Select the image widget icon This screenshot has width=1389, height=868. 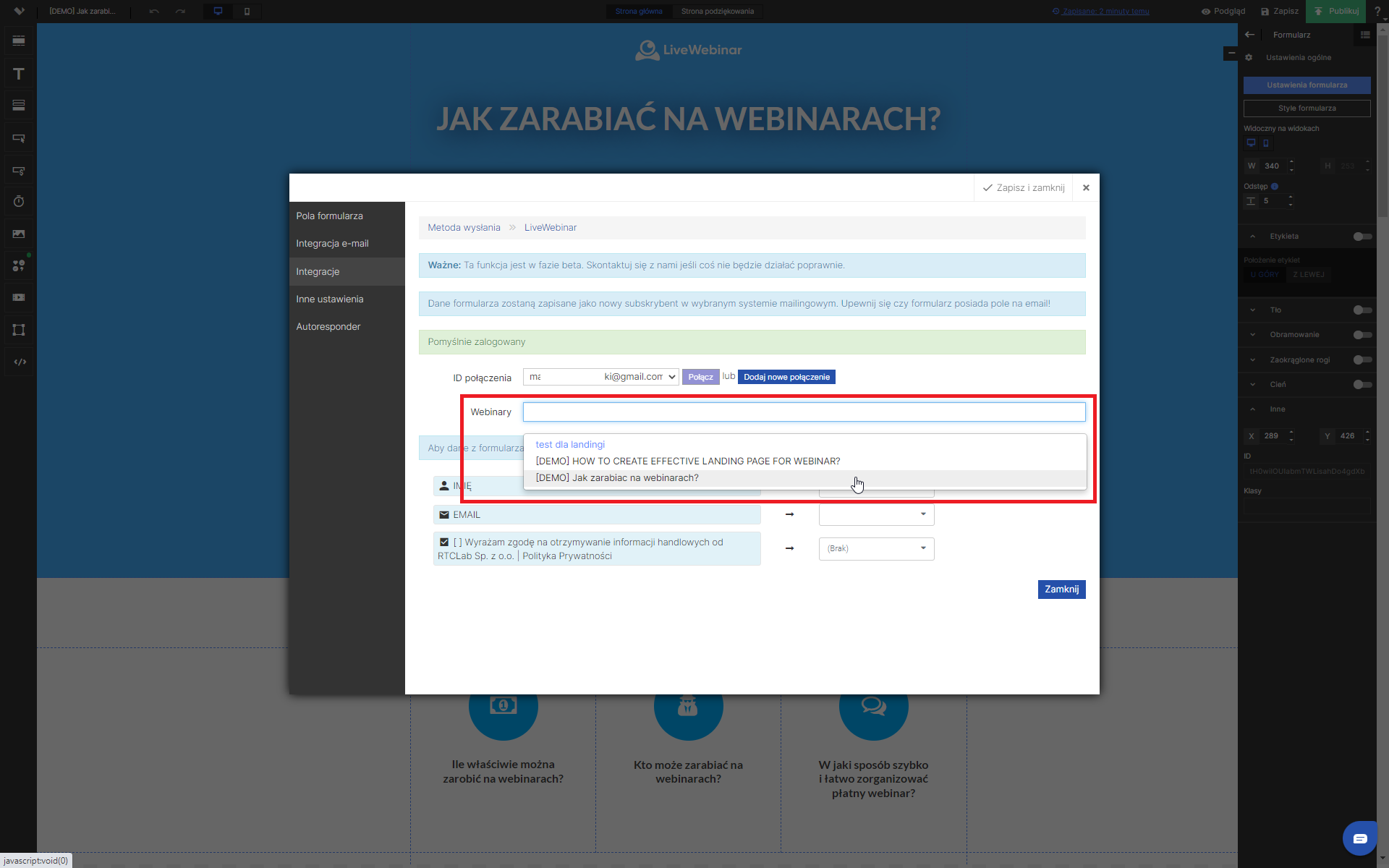coord(19,234)
